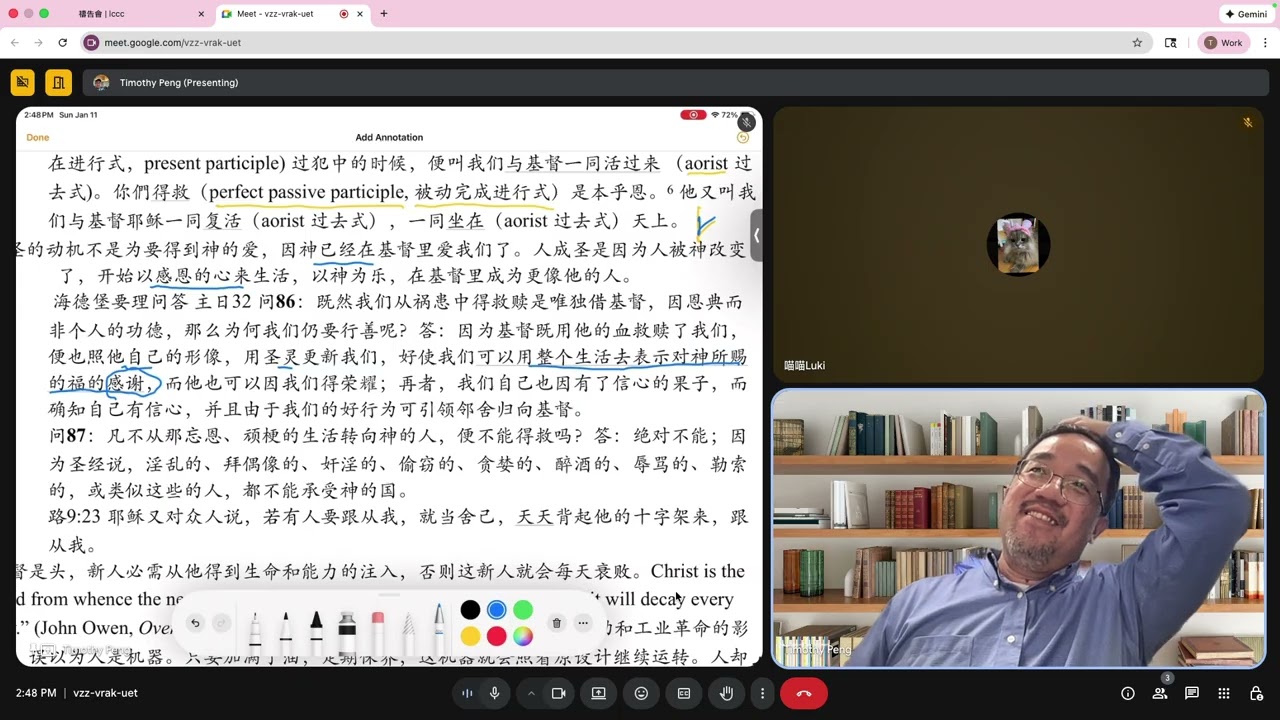Open the rainbow color picker wheel
This screenshot has height=720, width=1280.
[x=523, y=636]
